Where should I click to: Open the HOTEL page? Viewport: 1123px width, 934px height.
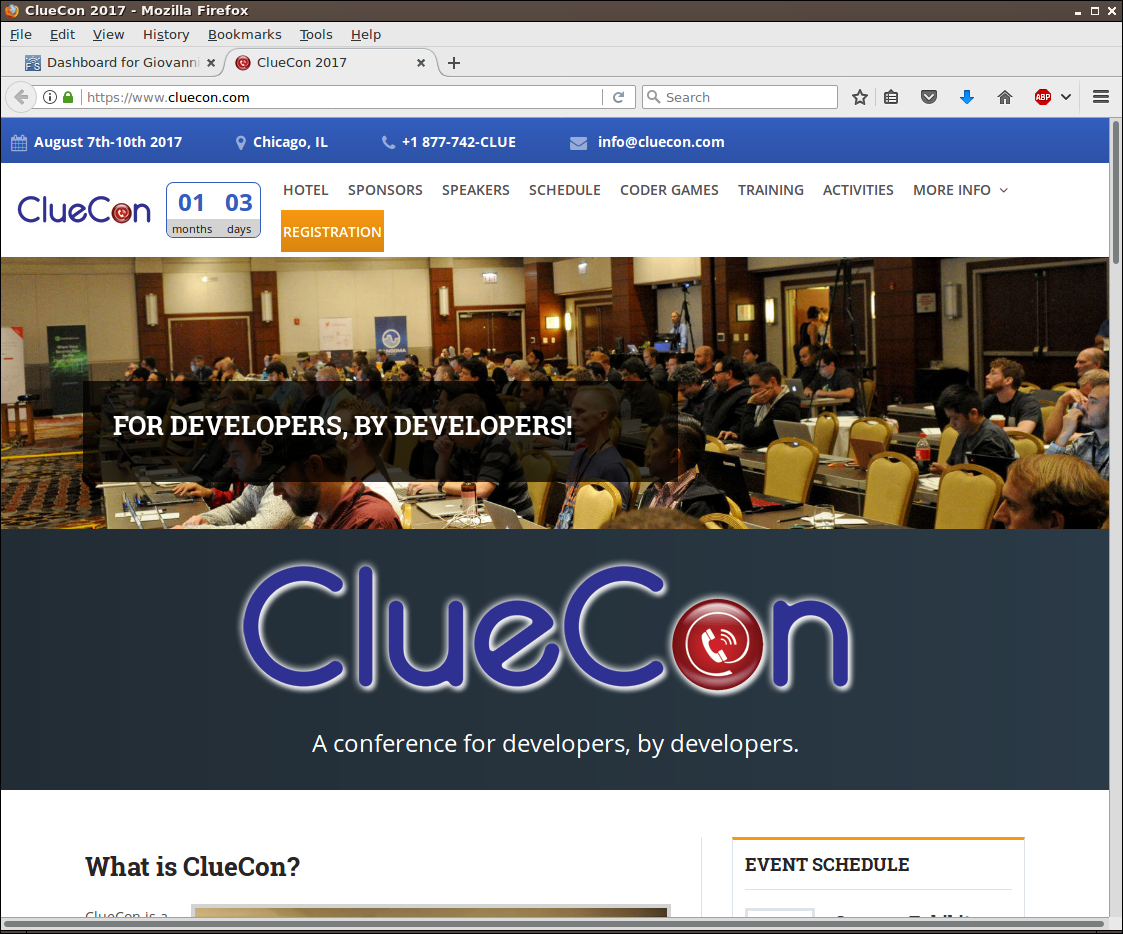point(306,190)
